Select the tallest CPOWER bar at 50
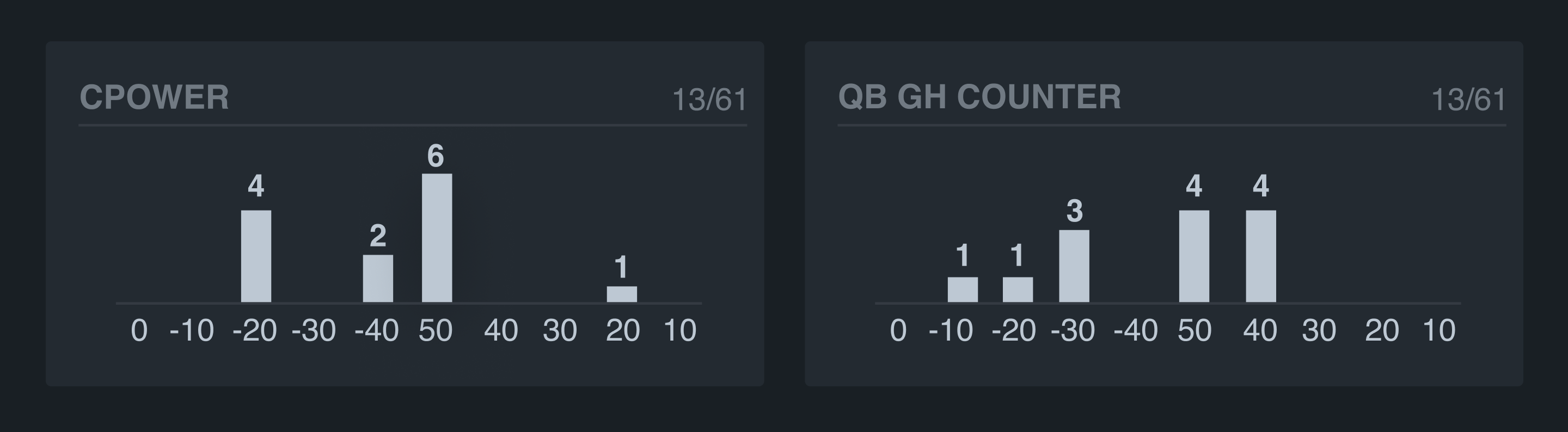The width and height of the screenshot is (1568, 432). tap(437, 238)
